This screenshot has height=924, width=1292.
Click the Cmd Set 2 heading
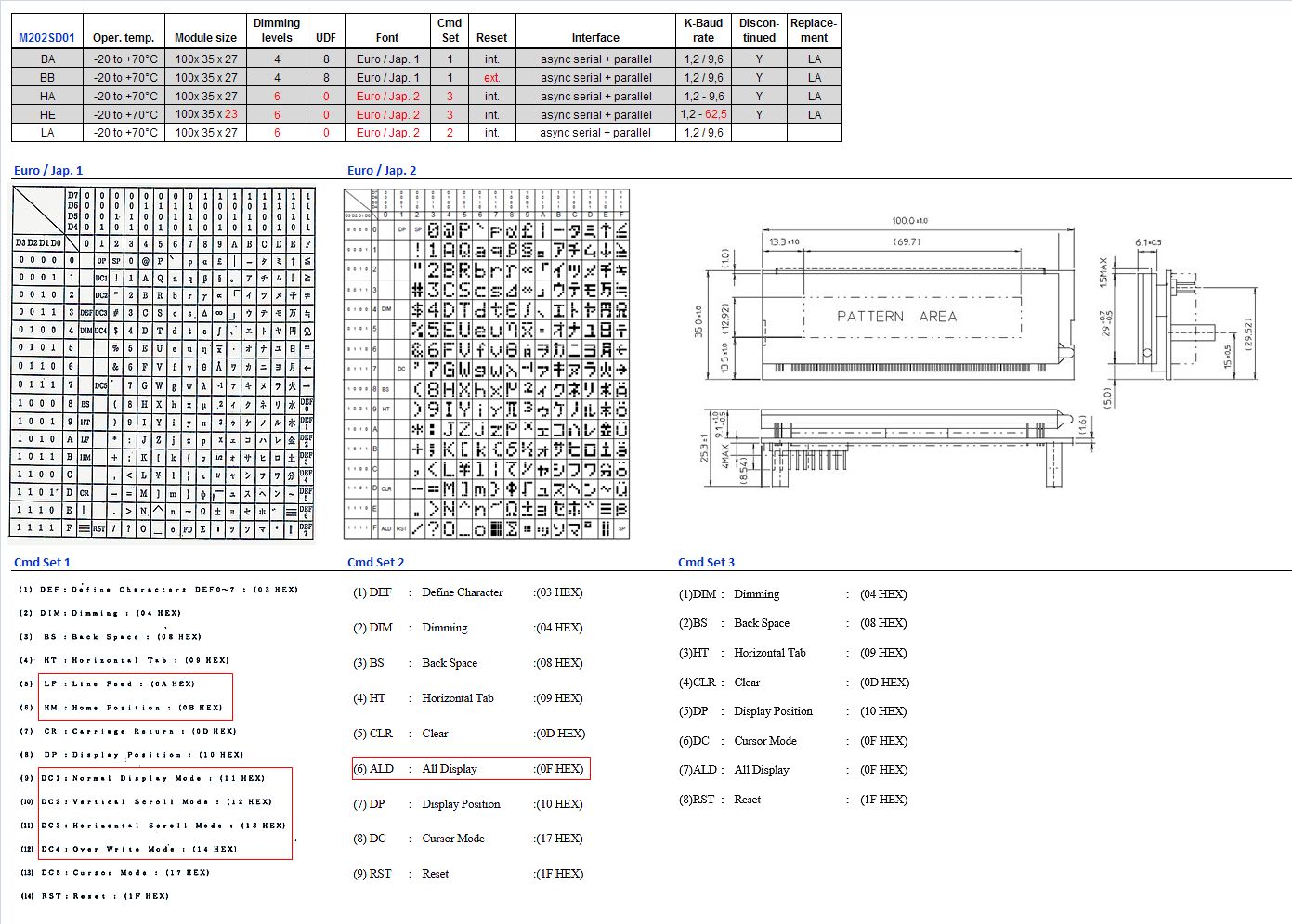click(x=375, y=562)
